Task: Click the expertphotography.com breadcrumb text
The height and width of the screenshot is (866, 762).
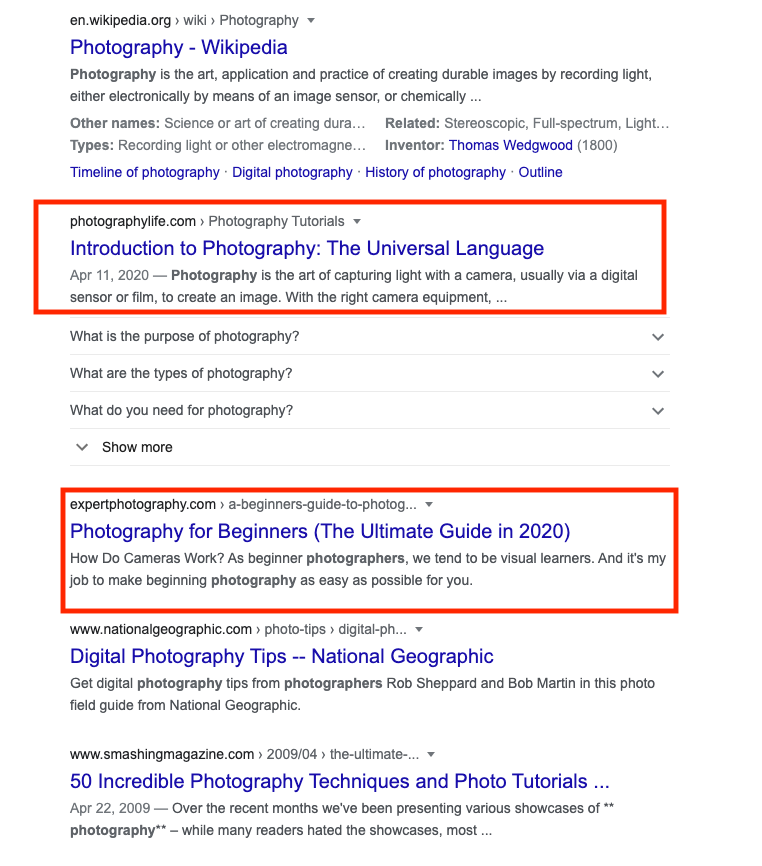Action: point(142,504)
